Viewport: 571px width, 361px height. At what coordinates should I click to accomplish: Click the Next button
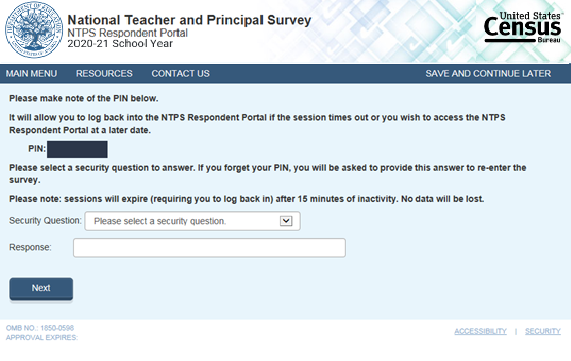(x=41, y=289)
